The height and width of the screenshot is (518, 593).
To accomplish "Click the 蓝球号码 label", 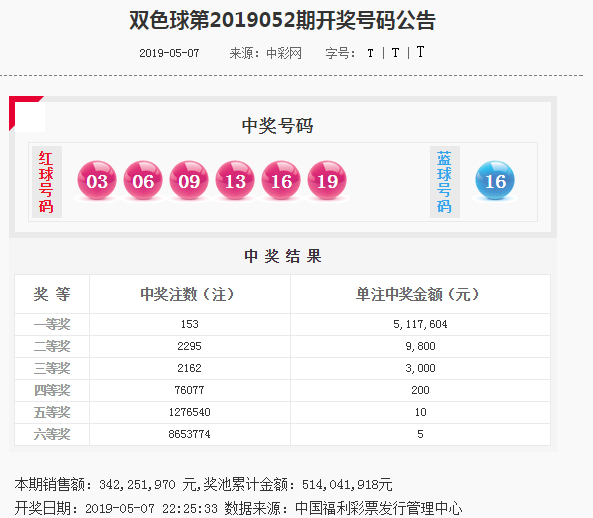I will point(445,182).
